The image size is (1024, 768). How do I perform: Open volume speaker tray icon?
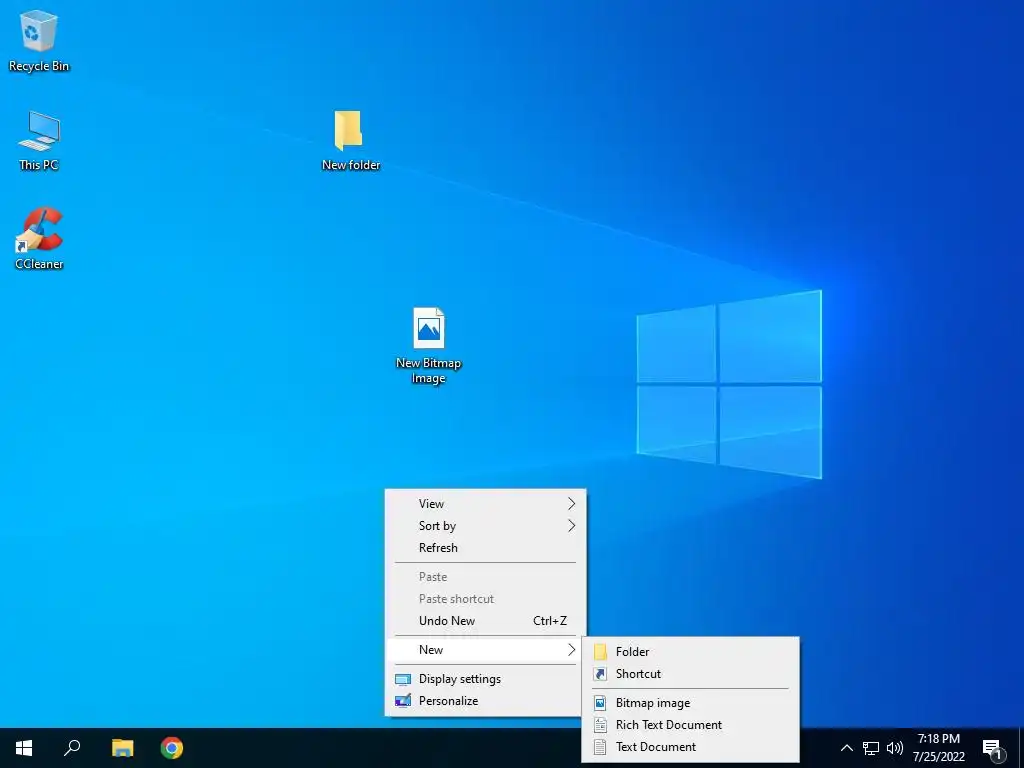click(x=895, y=748)
